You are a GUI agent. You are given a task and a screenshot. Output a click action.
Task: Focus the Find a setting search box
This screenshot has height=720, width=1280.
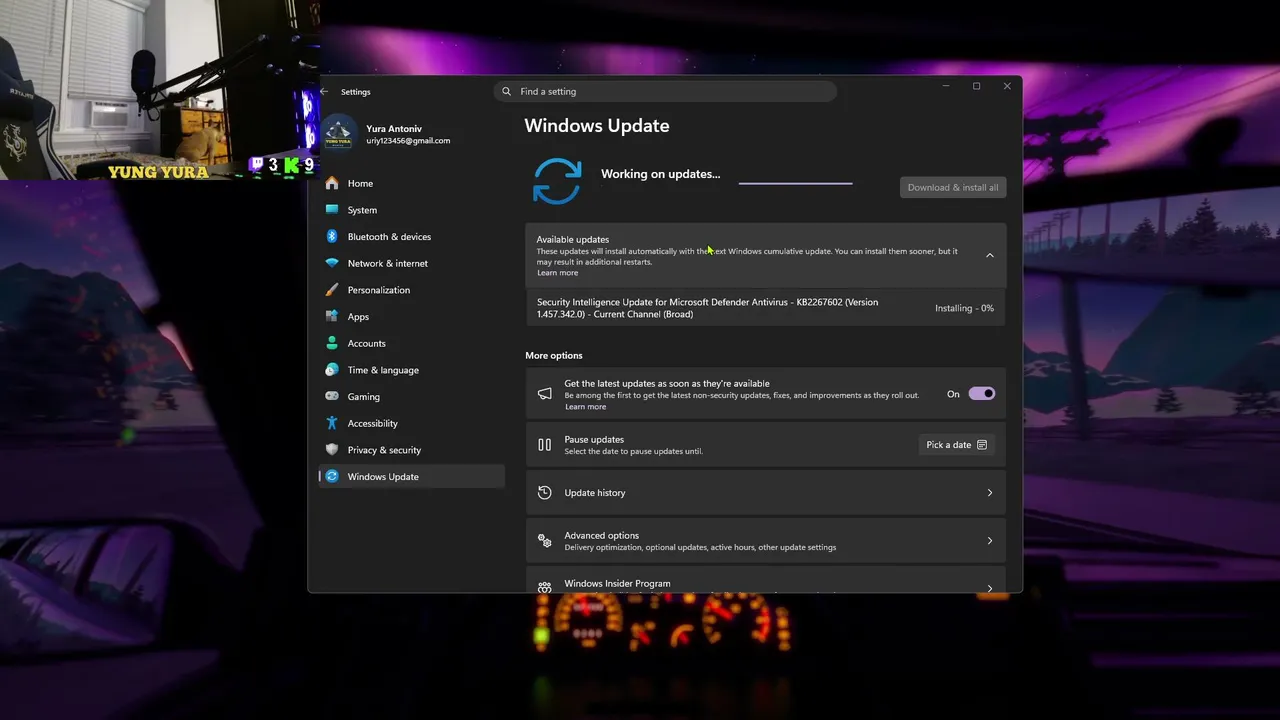coord(665,91)
